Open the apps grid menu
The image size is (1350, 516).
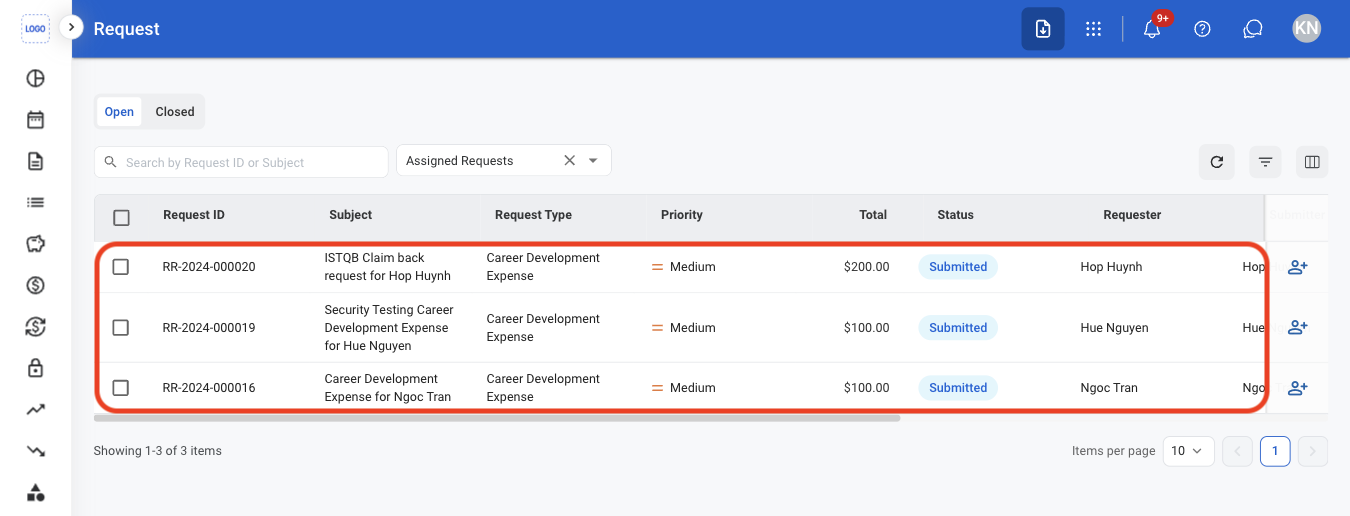click(x=1093, y=29)
